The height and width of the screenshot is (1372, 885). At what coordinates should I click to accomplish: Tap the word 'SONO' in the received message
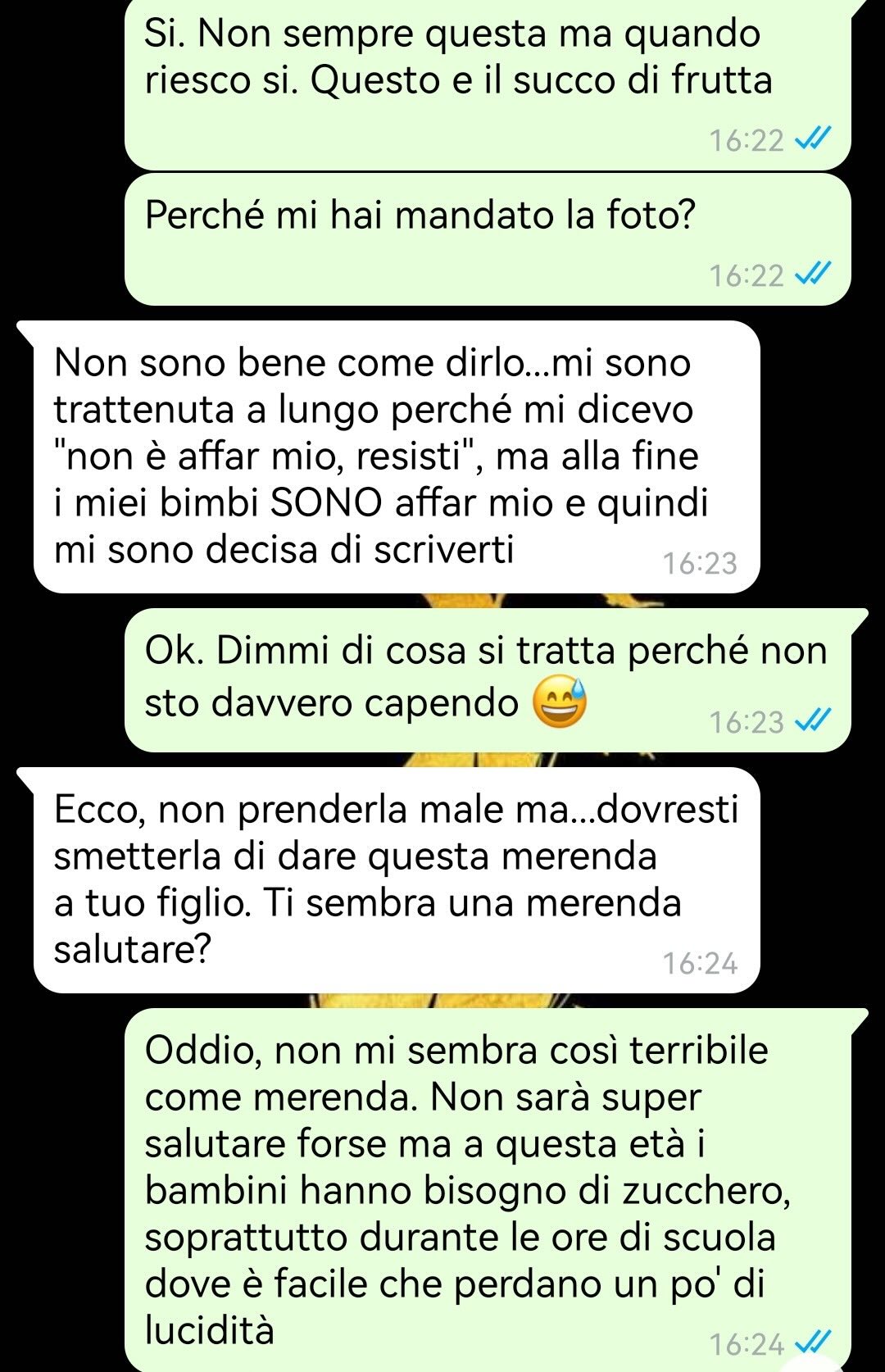coord(327,503)
